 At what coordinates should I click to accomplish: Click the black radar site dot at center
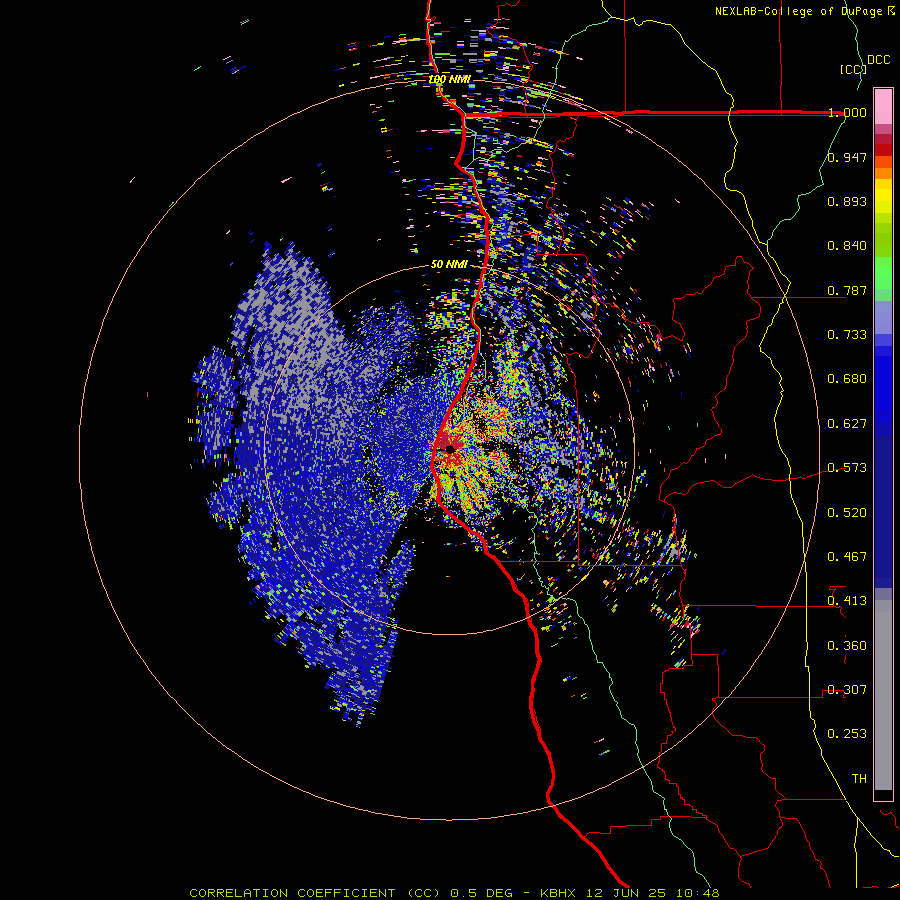tap(450, 449)
